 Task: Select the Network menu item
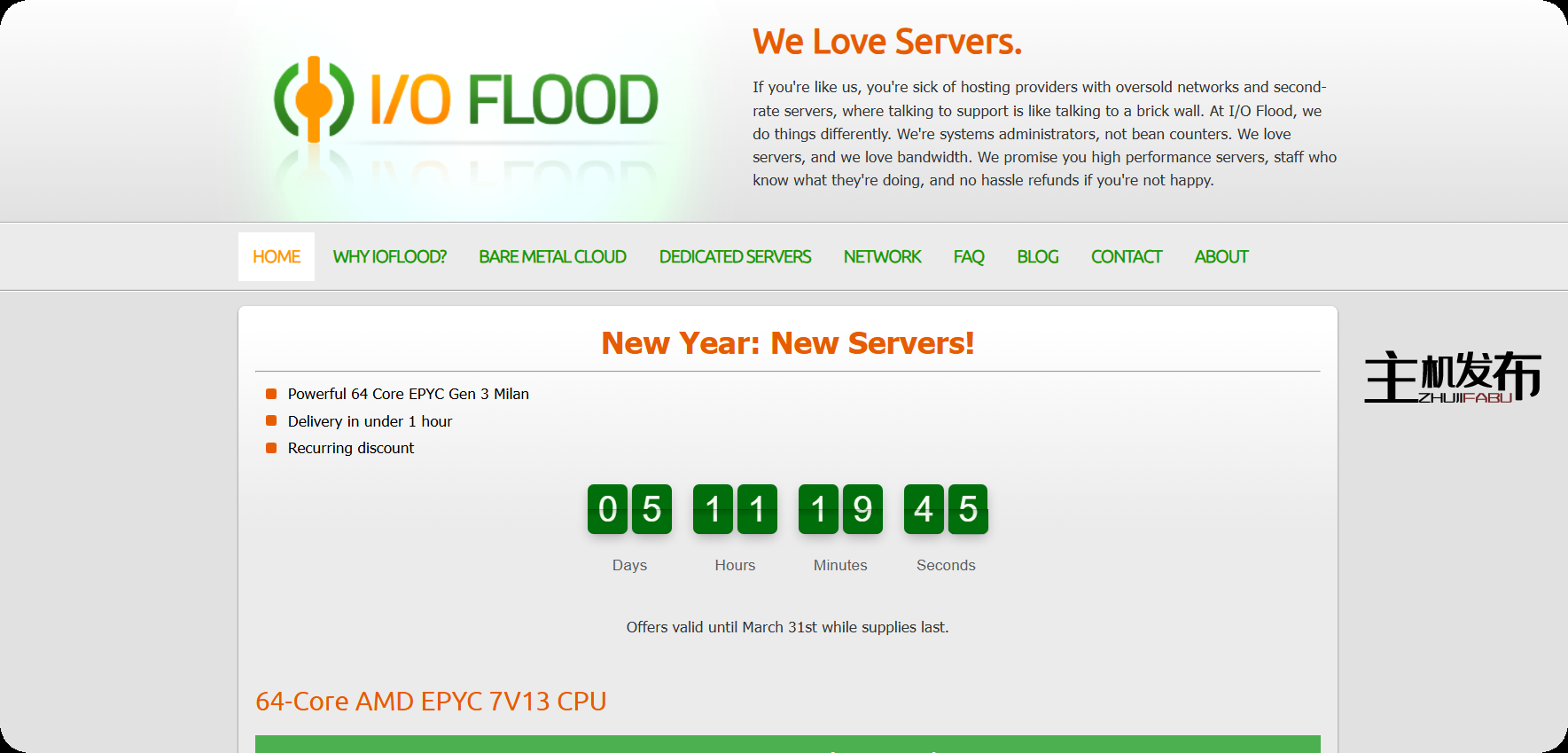(x=882, y=257)
